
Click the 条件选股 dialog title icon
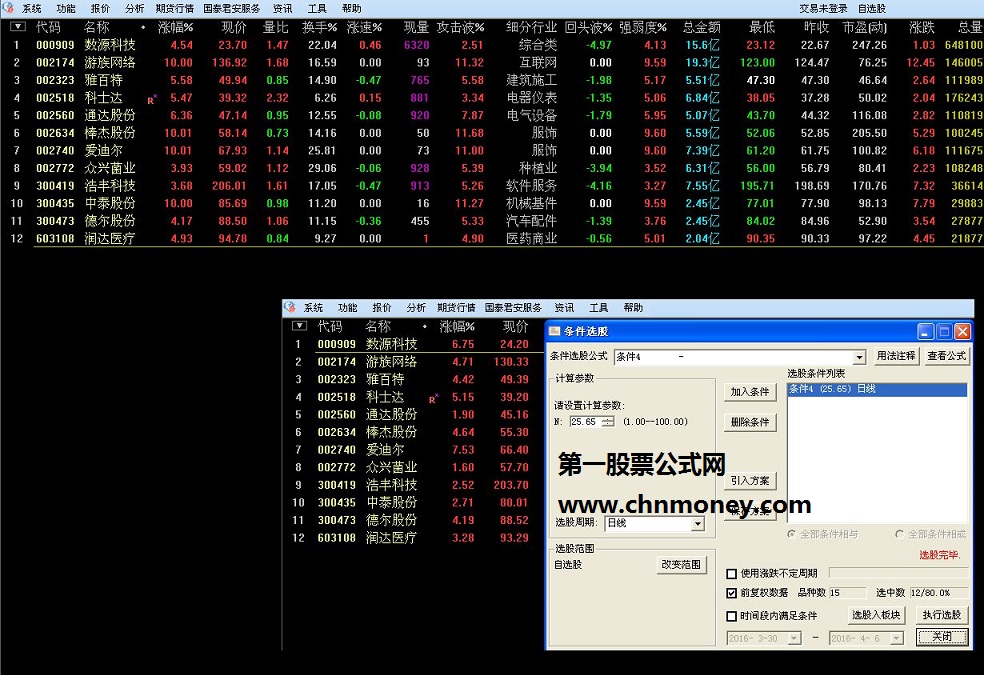[555, 331]
